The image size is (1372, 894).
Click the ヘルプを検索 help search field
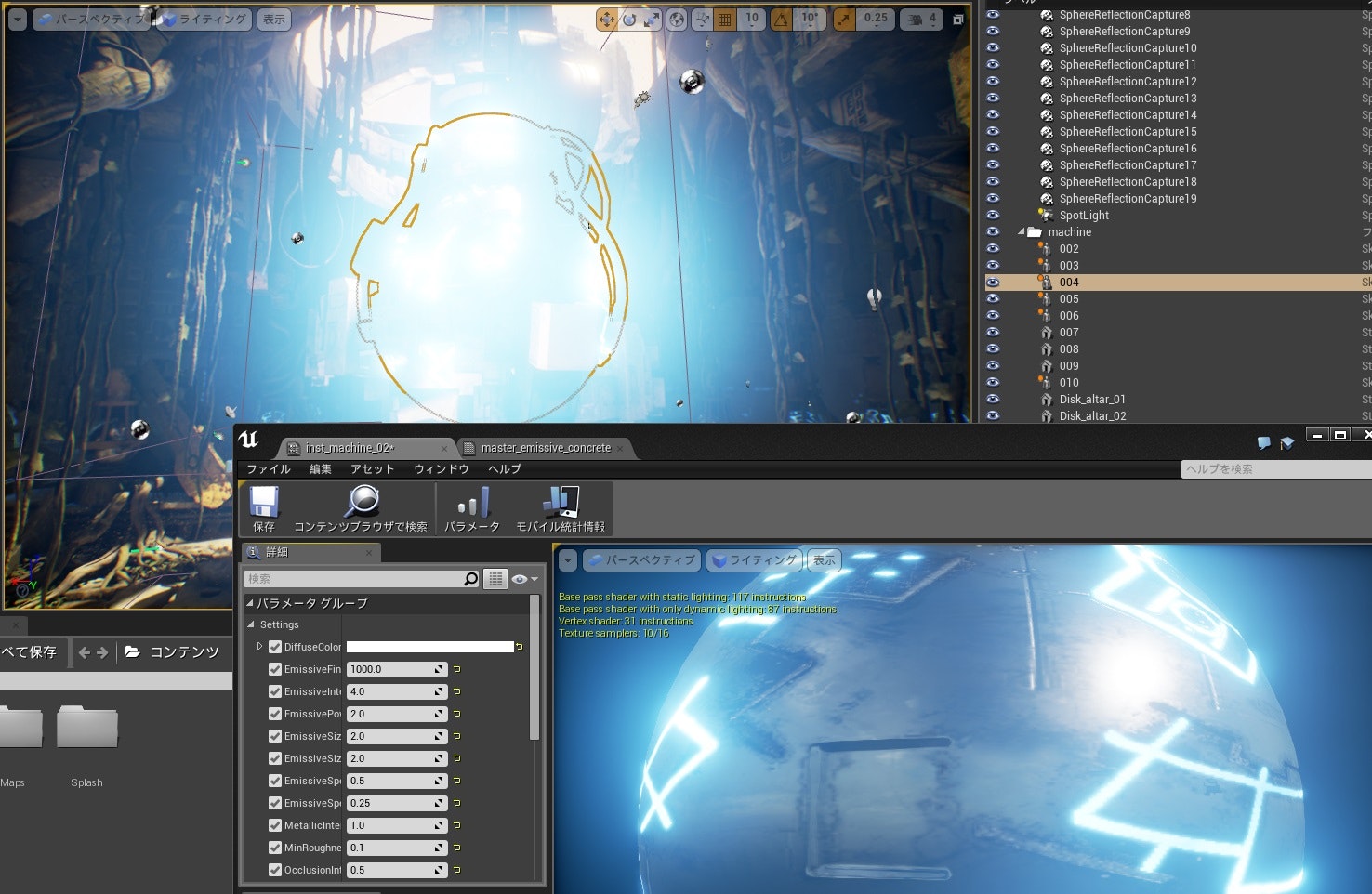click(1276, 469)
